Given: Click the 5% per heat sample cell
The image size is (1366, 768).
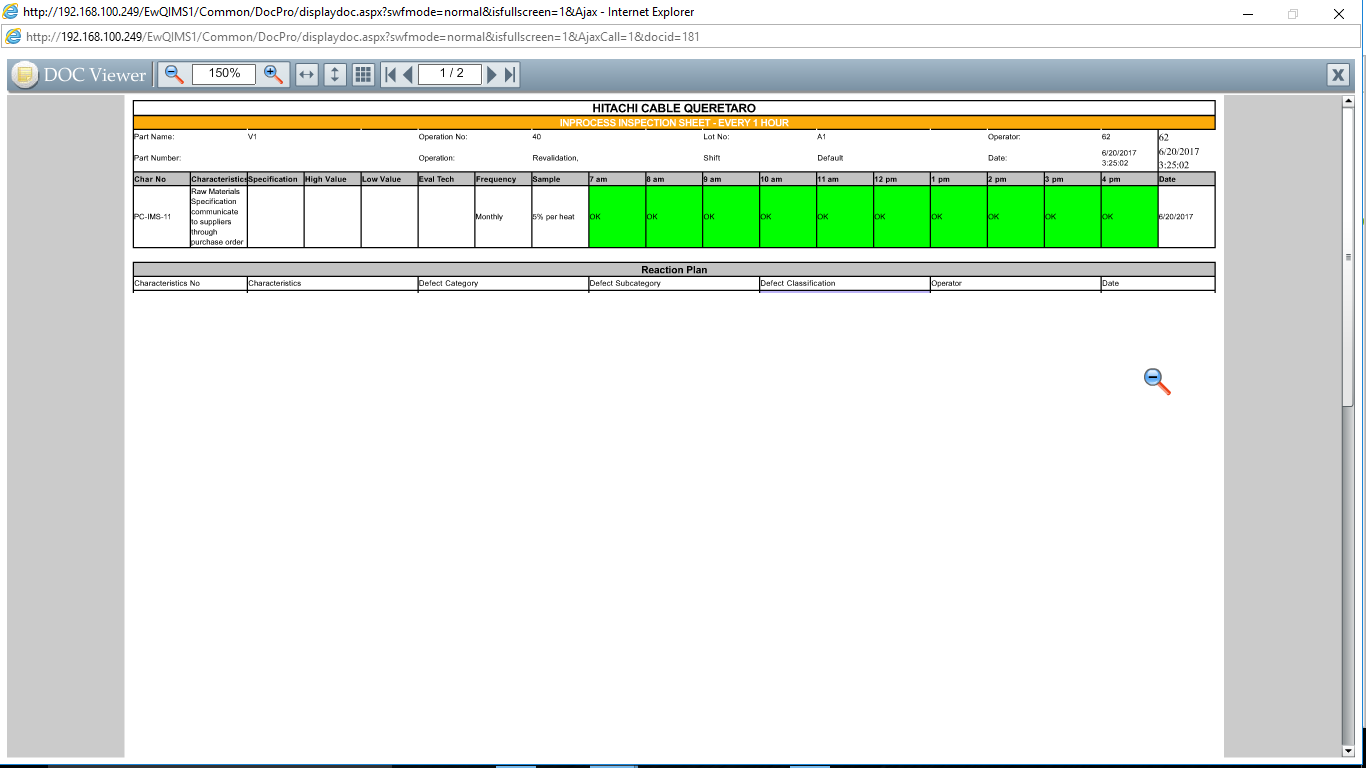Looking at the screenshot, I should click(x=561, y=216).
